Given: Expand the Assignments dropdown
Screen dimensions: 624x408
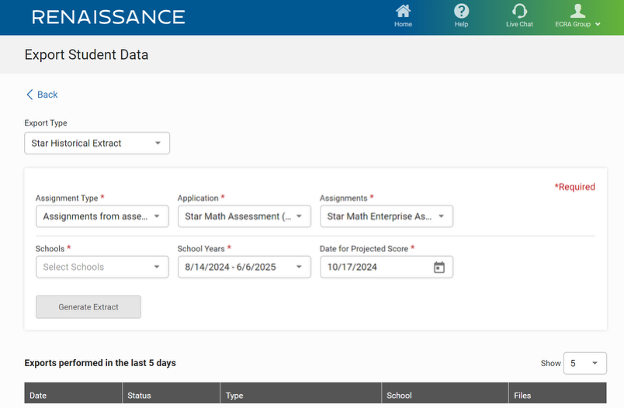Looking at the screenshot, I should pos(386,216).
